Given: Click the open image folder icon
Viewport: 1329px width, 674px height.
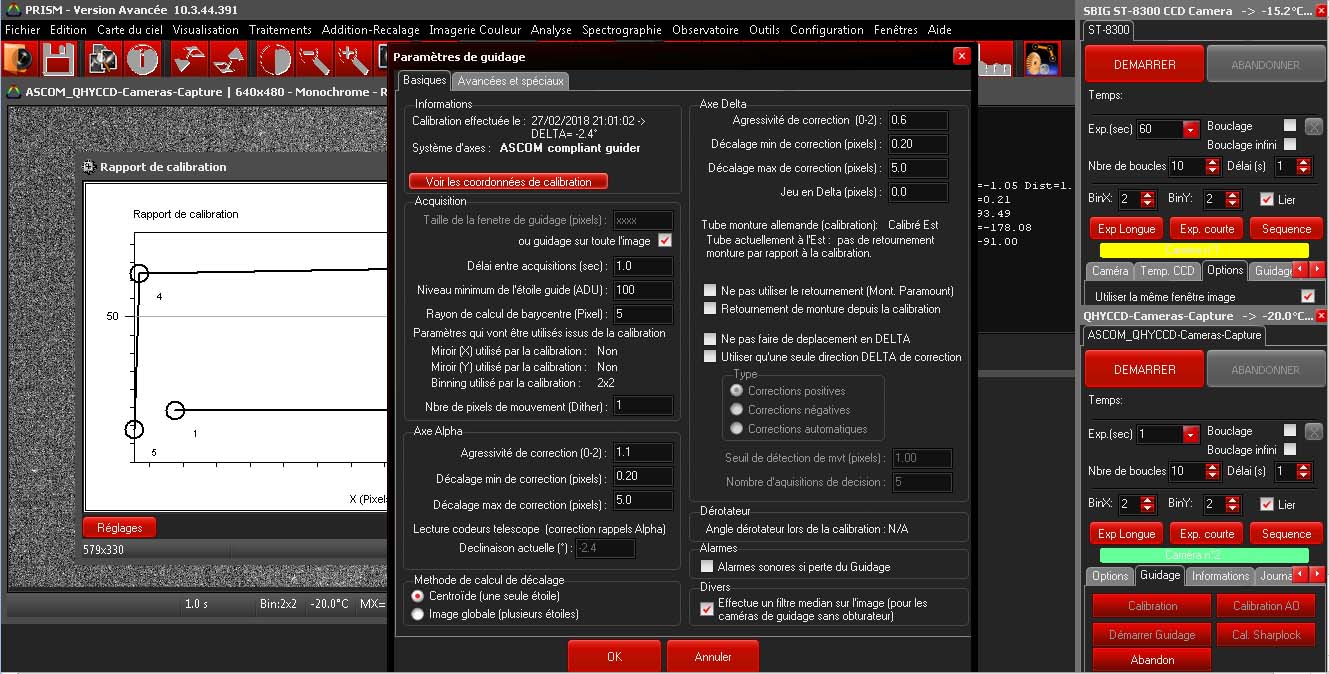Looking at the screenshot, I should [19, 59].
